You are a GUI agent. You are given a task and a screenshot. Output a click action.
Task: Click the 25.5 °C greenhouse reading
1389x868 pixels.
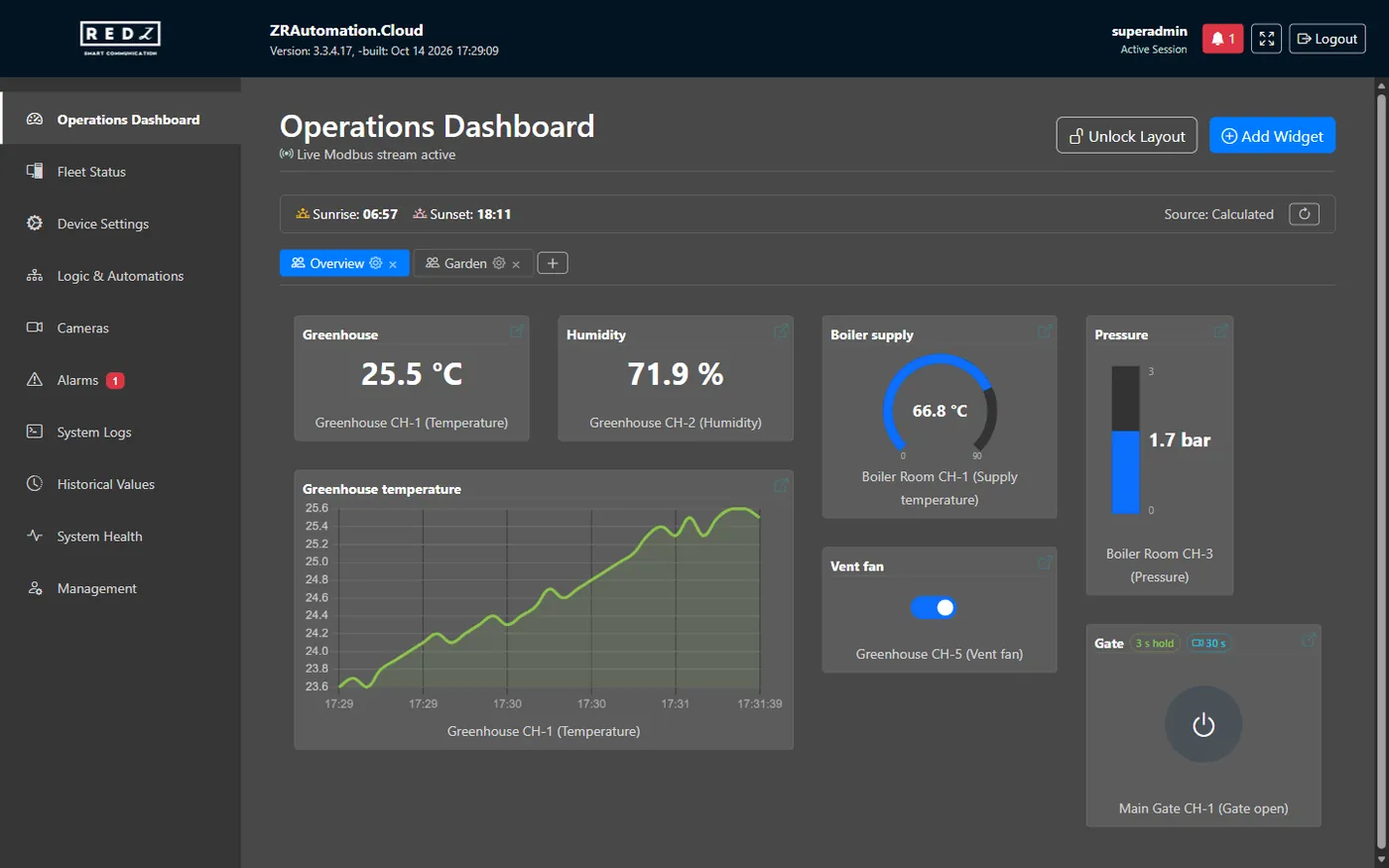[x=412, y=374]
